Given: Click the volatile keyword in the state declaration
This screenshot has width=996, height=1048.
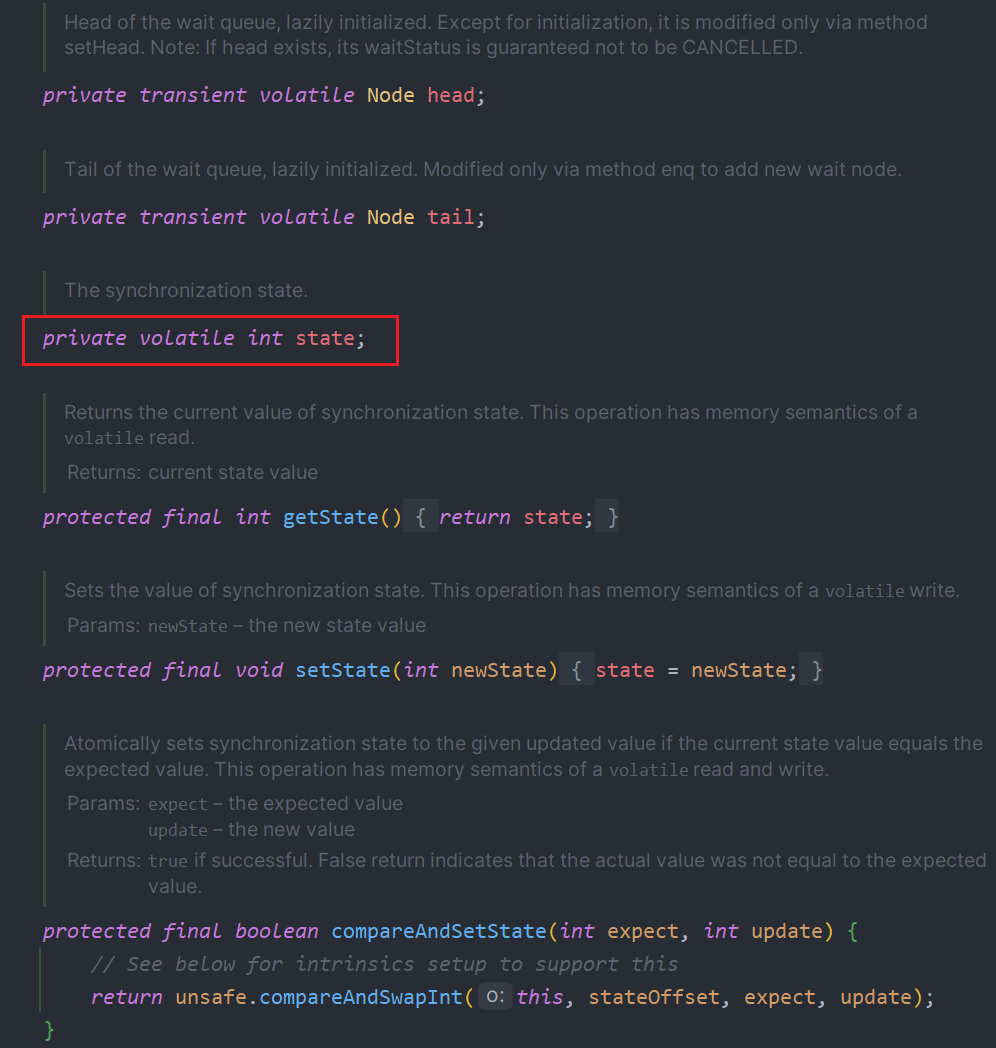Looking at the screenshot, I should pyautogui.click(x=187, y=339).
